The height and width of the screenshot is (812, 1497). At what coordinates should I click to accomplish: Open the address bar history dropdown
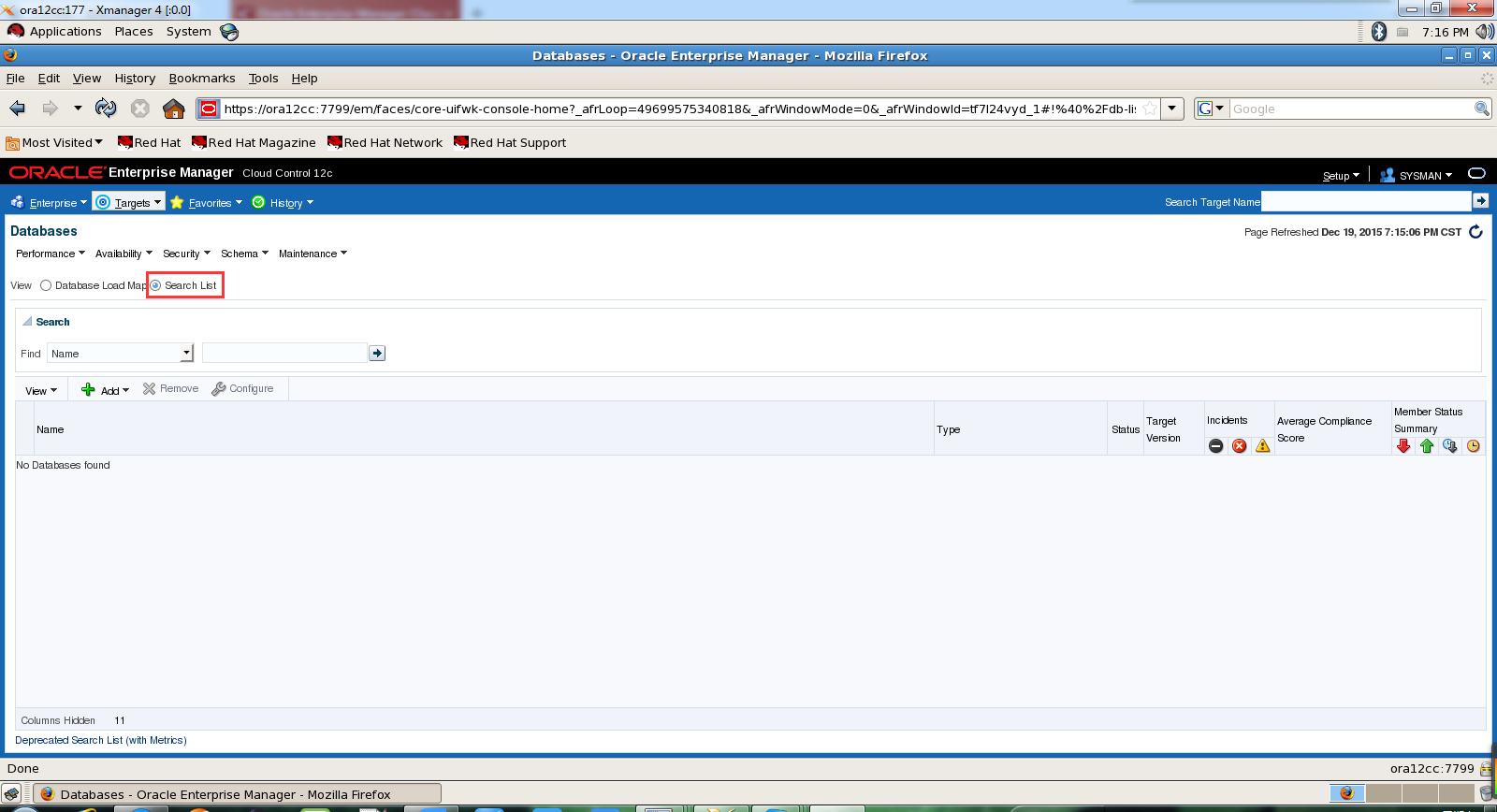[1172, 109]
